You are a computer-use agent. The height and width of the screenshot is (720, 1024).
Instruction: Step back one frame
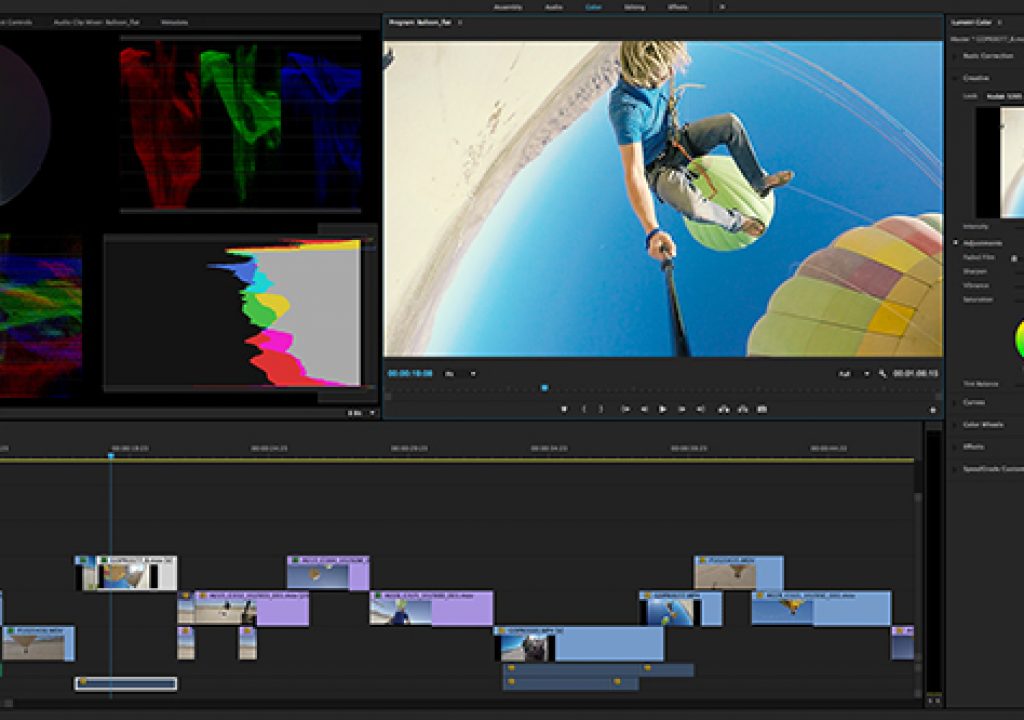(644, 409)
